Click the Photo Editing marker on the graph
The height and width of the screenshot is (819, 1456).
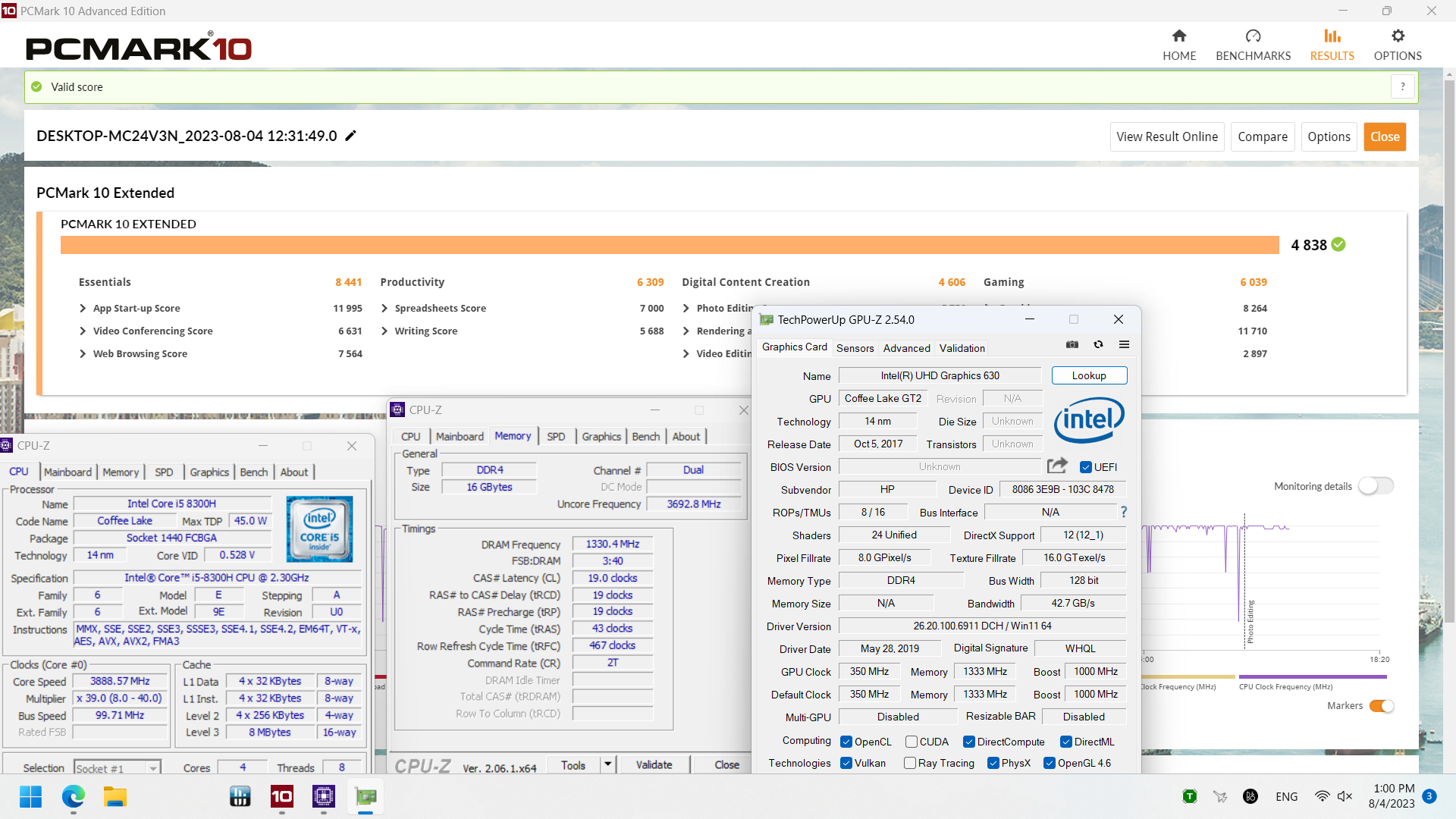[1250, 621]
